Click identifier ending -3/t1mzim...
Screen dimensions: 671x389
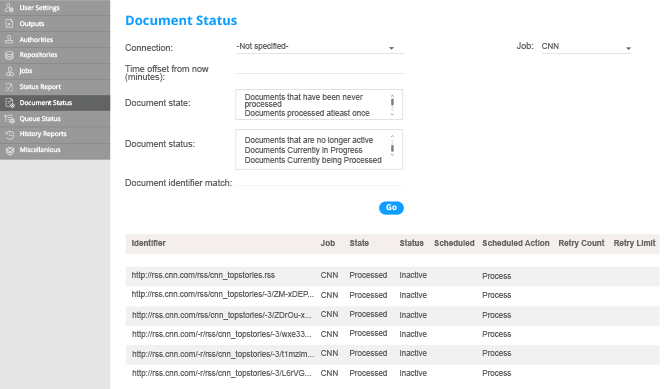click(x=223, y=354)
